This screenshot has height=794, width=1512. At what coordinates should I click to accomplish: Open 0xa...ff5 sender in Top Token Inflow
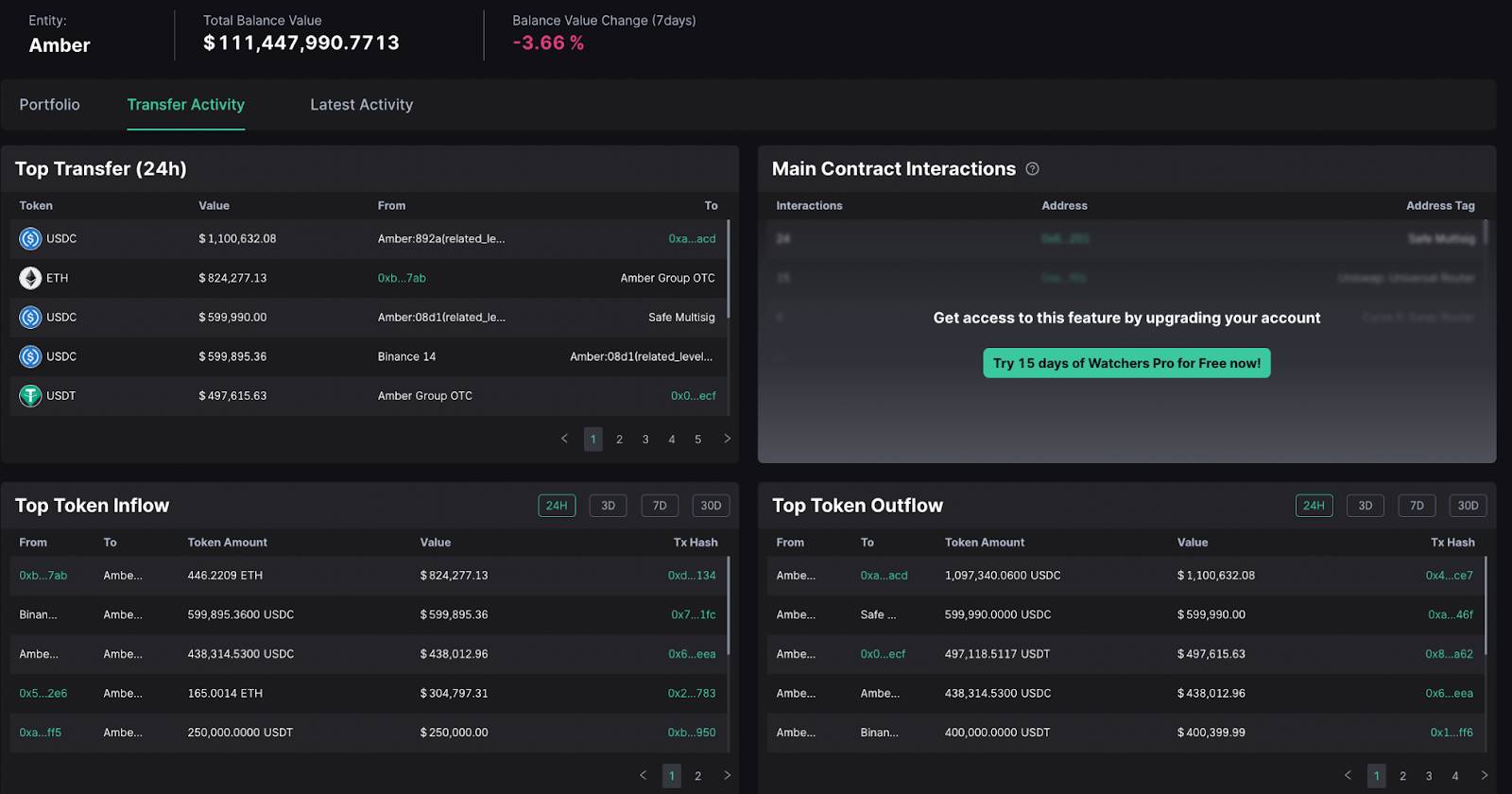(x=41, y=733)
